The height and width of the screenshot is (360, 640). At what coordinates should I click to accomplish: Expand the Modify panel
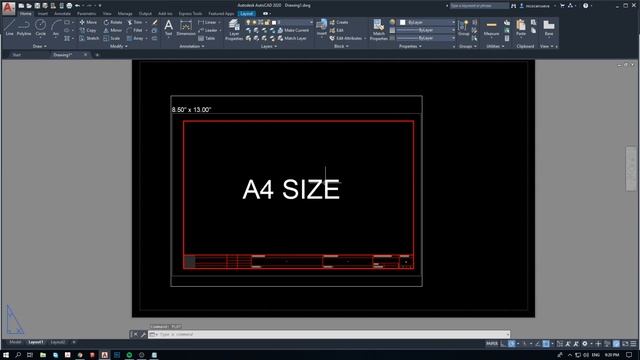tap(119, 47)
